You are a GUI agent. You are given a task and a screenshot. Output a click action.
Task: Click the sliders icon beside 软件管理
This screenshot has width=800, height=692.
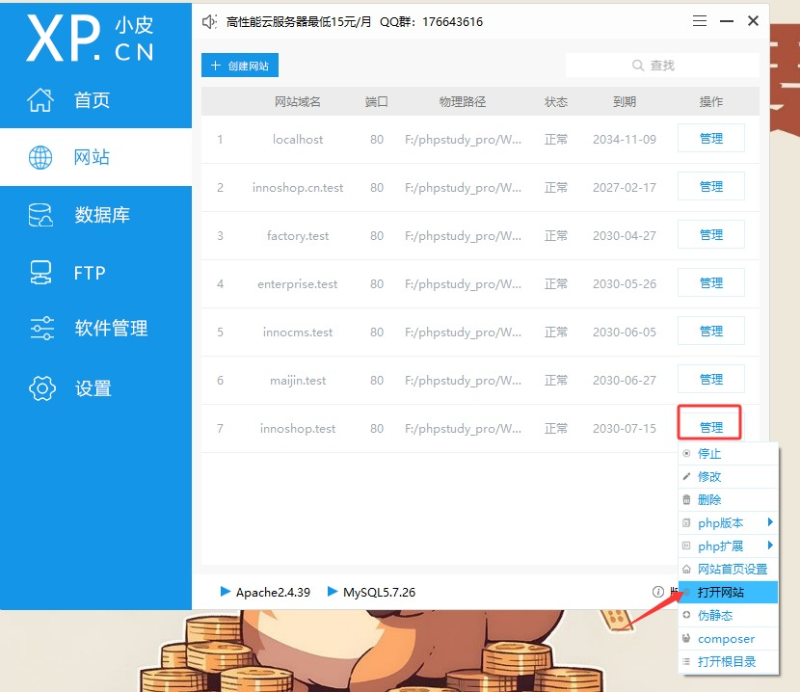click(42, 328)
